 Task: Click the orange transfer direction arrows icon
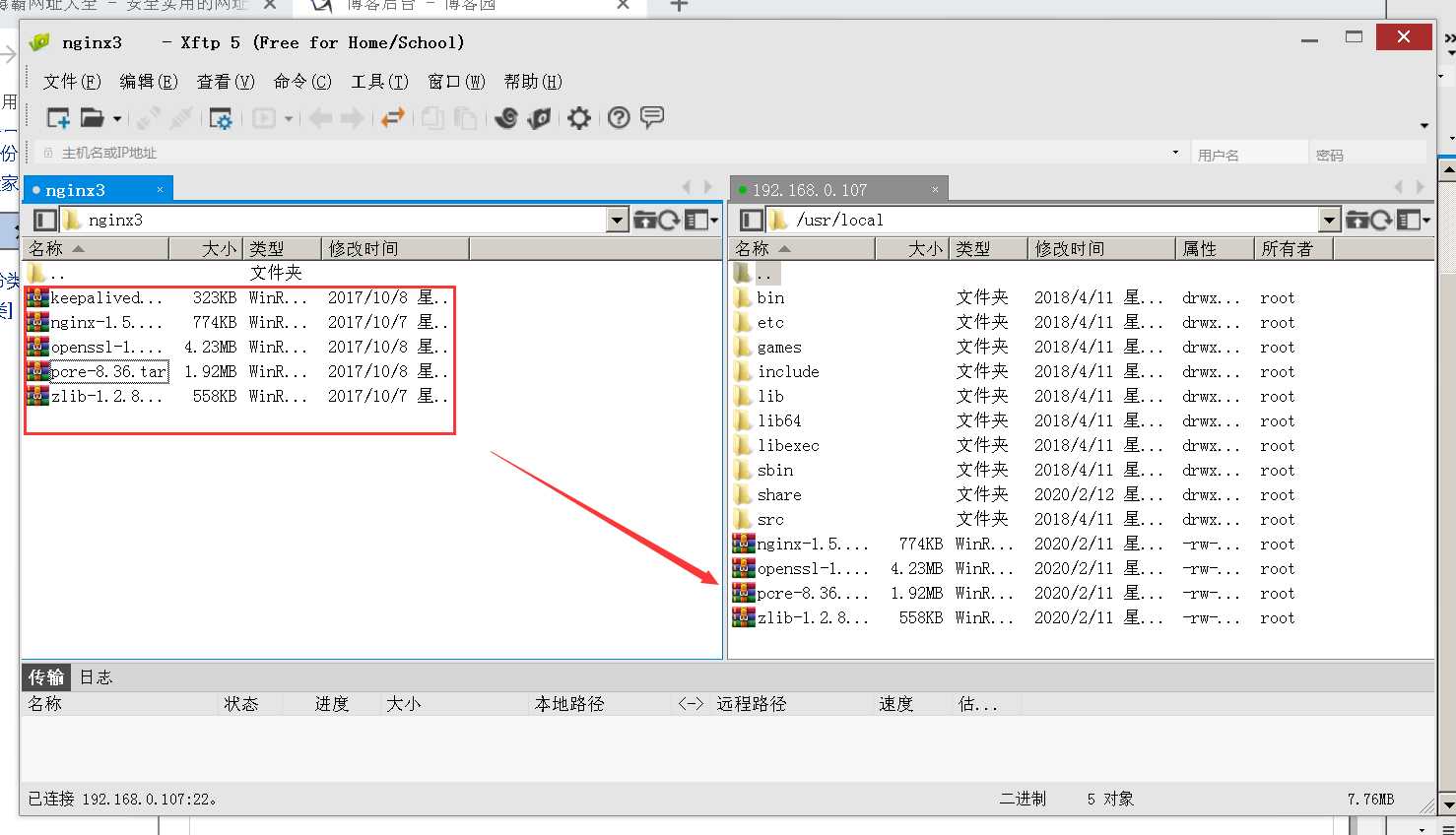coord(393,118)
